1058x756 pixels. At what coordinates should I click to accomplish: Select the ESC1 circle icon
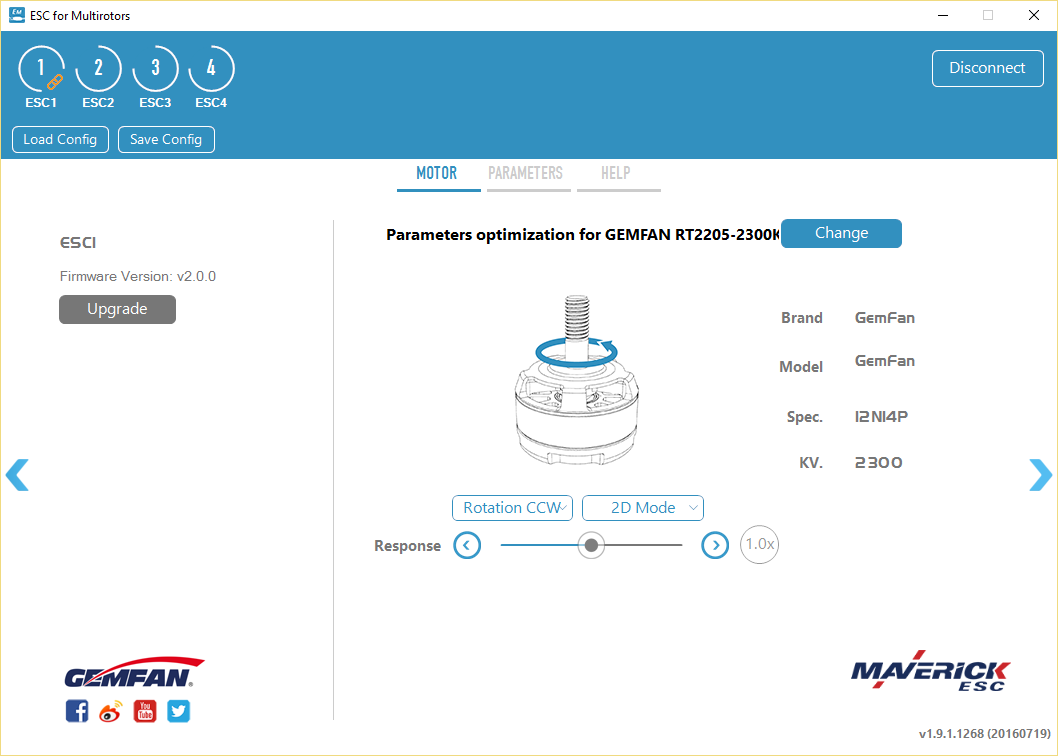[x=41, y=68]
